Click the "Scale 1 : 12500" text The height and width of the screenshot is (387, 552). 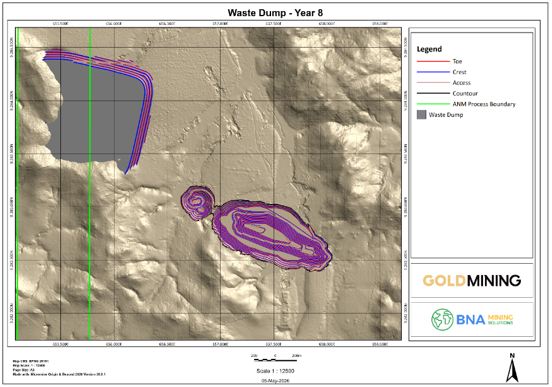(275, 371)
